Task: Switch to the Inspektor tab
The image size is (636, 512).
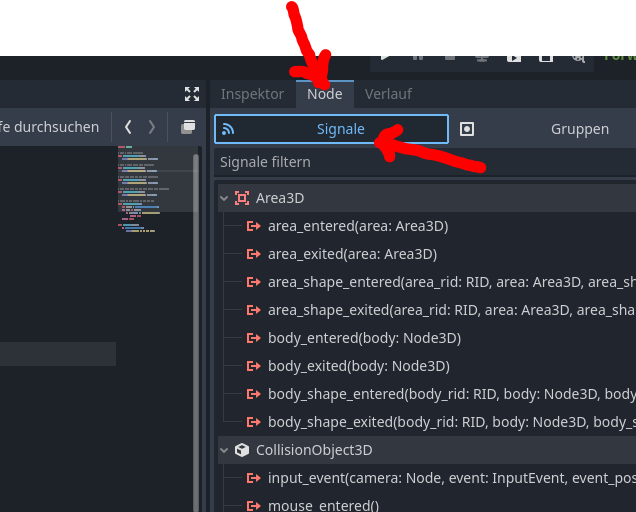Action: (x=252, y=94)
